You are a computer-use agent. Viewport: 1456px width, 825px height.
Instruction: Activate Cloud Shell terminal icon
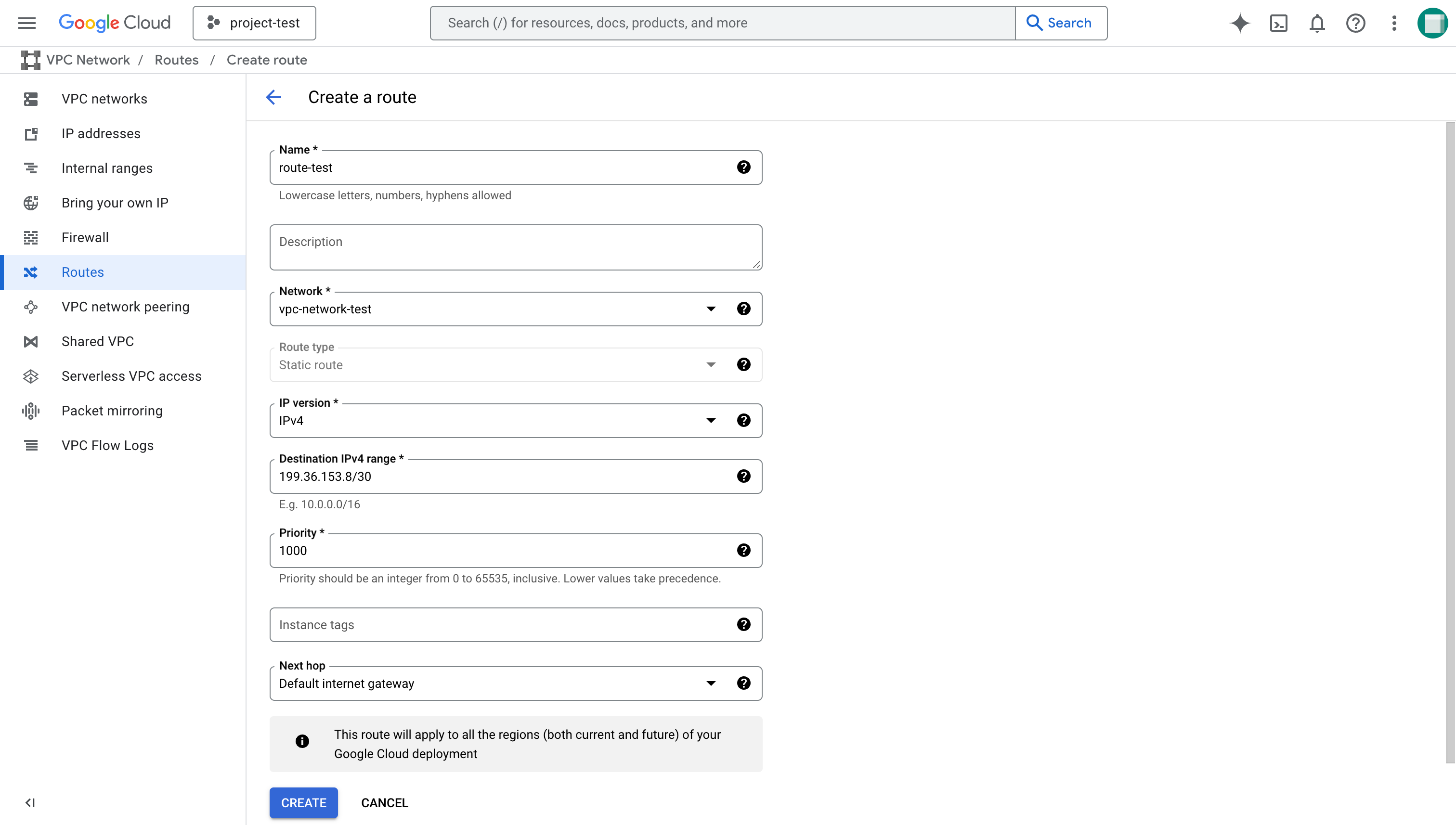click(x=1279, y=23)
